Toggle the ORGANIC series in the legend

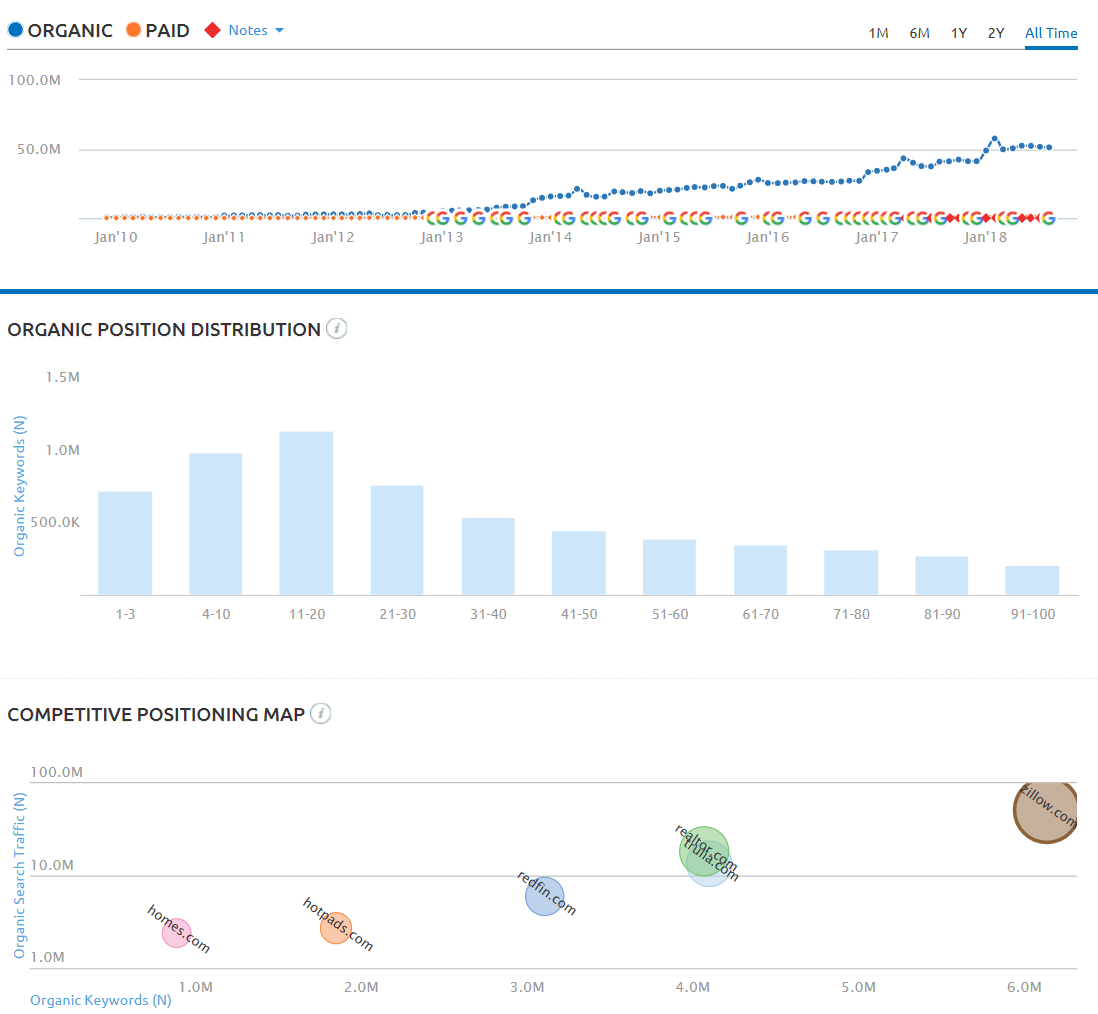click(x=60, y=30)
